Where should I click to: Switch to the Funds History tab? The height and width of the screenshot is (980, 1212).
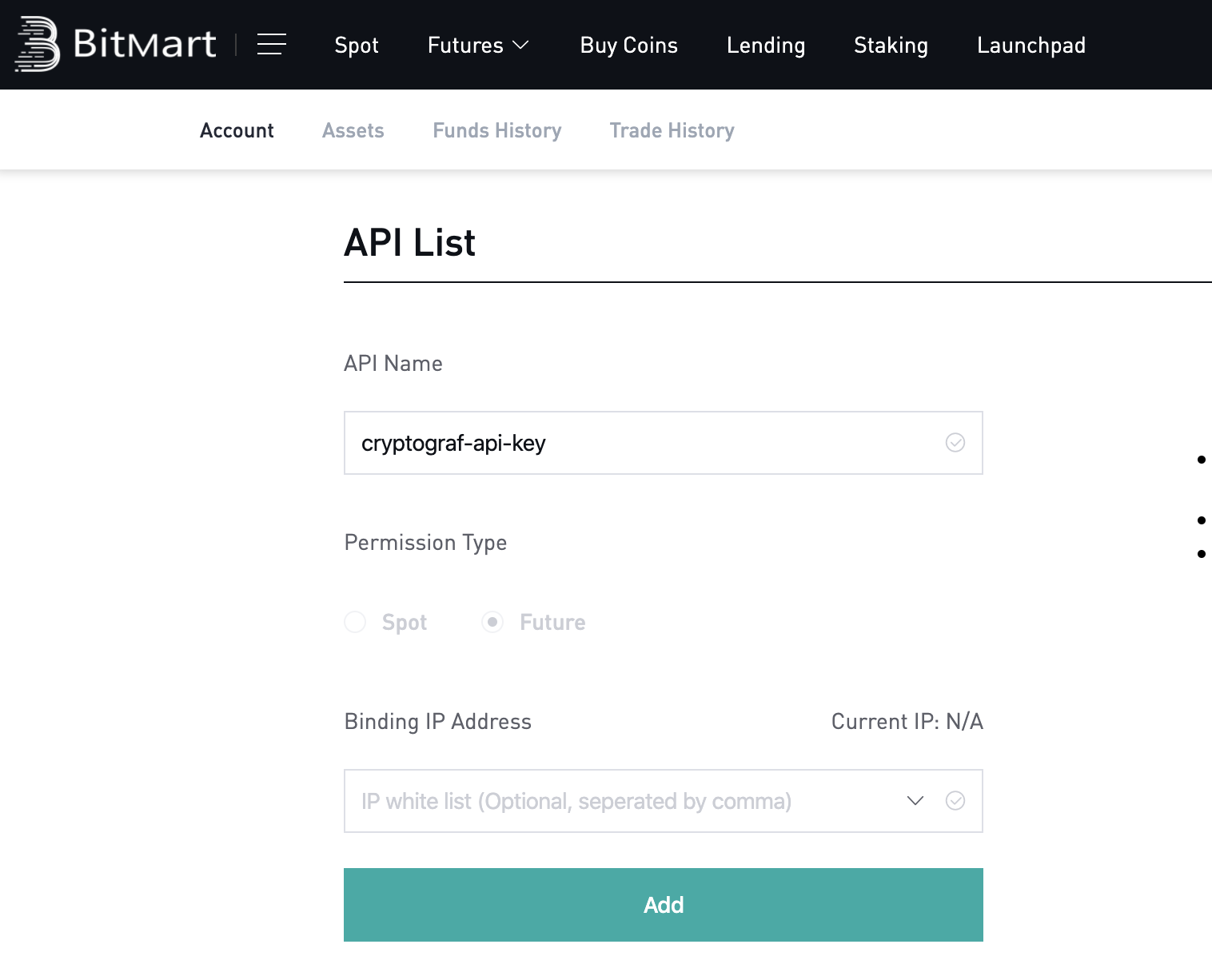(497, 130)
